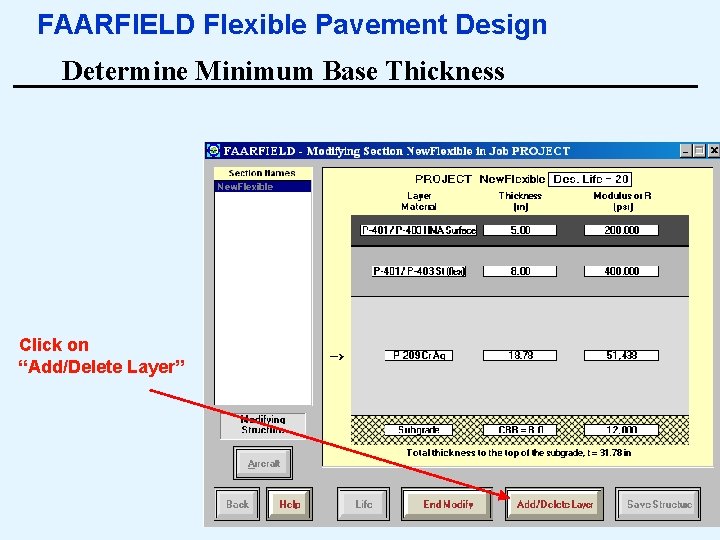The width and height of the screenshot is (720, 540).
Task: Open the Help button
Action: point(289,504)
